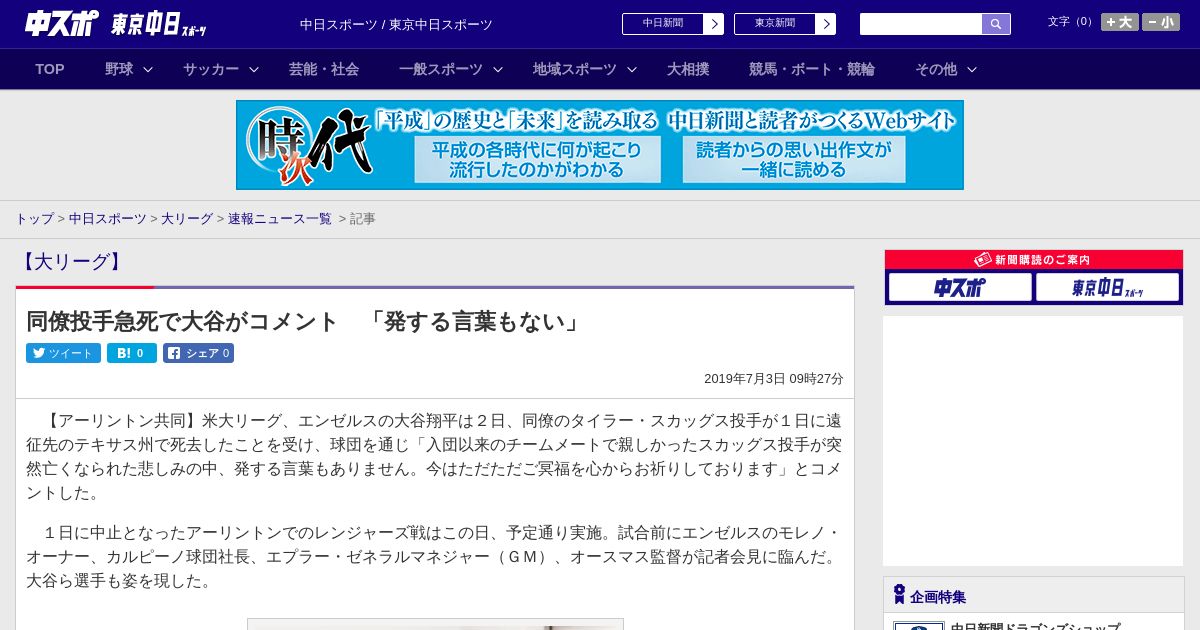This screenshot has height=630, width=1200.
Task: Go to 大リーグ in the breadcrumb
Action: [187, 218]
